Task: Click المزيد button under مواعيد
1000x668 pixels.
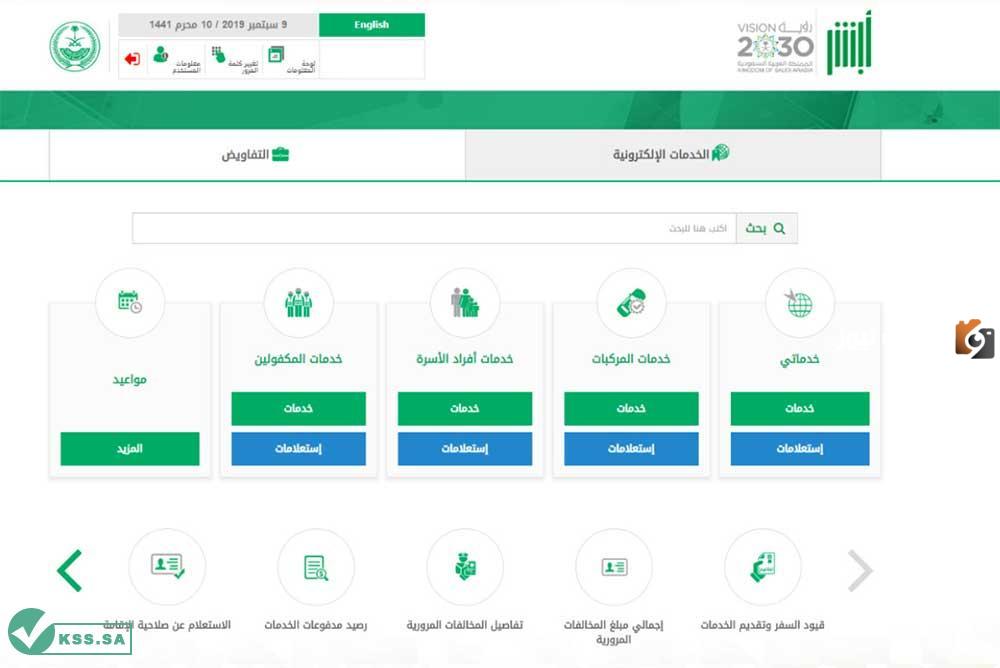Action: point(130,449)
